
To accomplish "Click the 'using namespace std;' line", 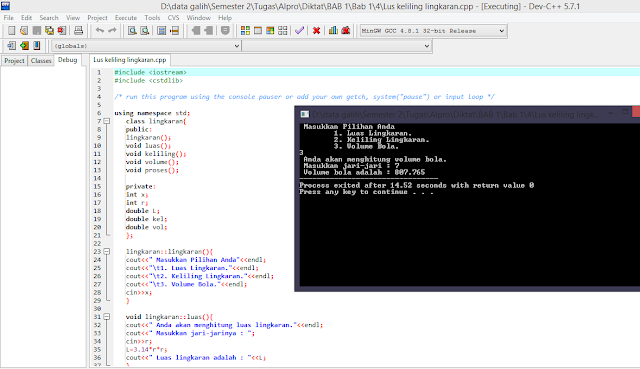I will (152, 113).
